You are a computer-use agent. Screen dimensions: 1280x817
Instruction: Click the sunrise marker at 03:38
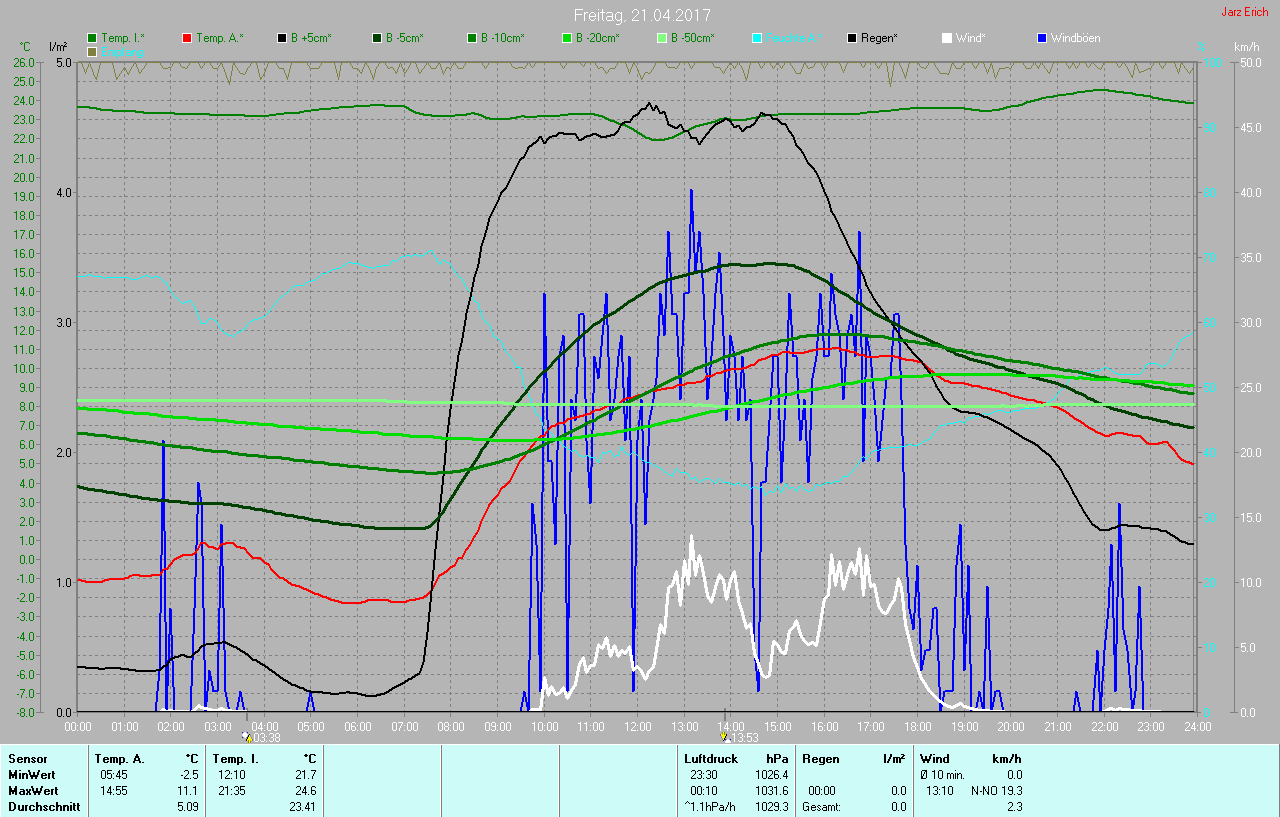[x=247, y=735]
